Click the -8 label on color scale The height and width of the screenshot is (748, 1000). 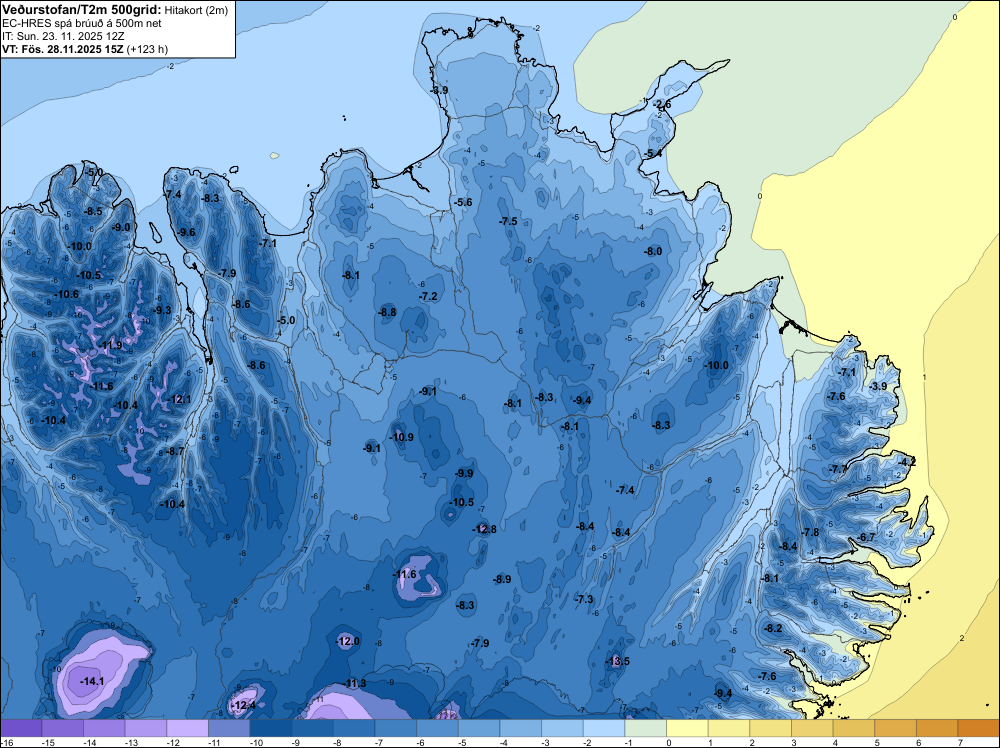click(x=335, y=742)
